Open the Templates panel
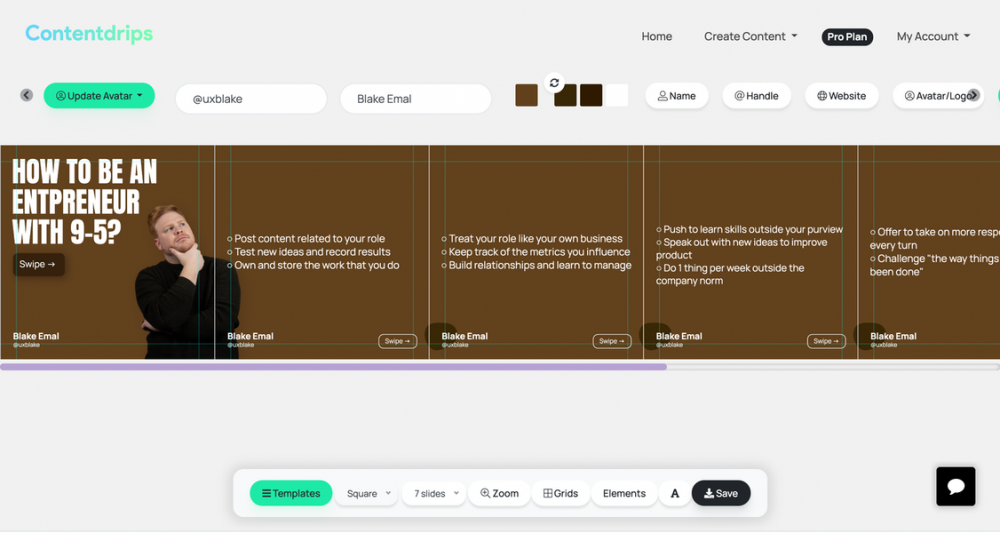The width and height of the screenshot is (1000, 533). coord(291,493)
